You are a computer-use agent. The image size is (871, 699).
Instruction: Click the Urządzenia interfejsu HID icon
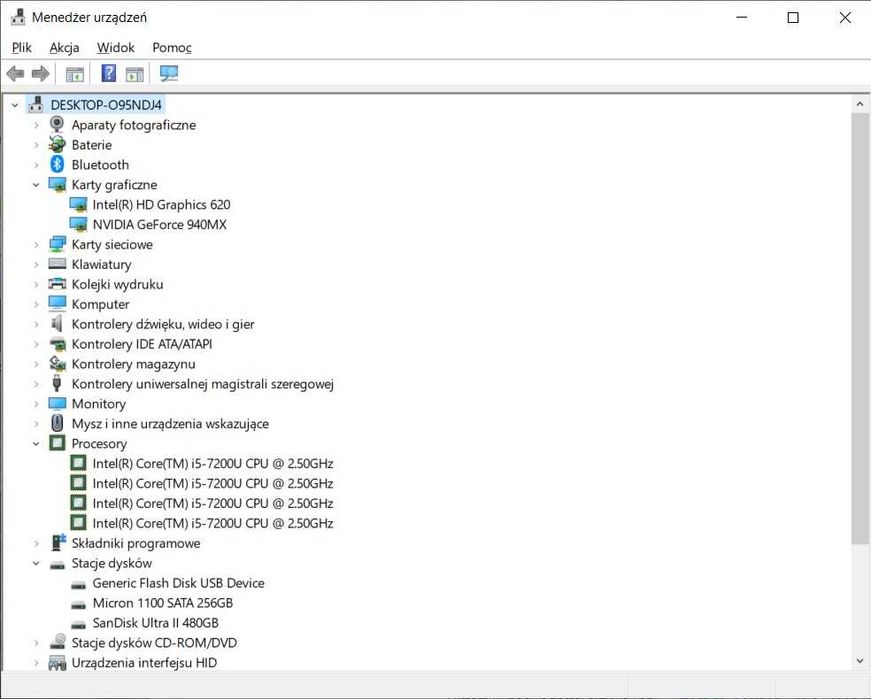pyautogui.click(x=57, y=662)
